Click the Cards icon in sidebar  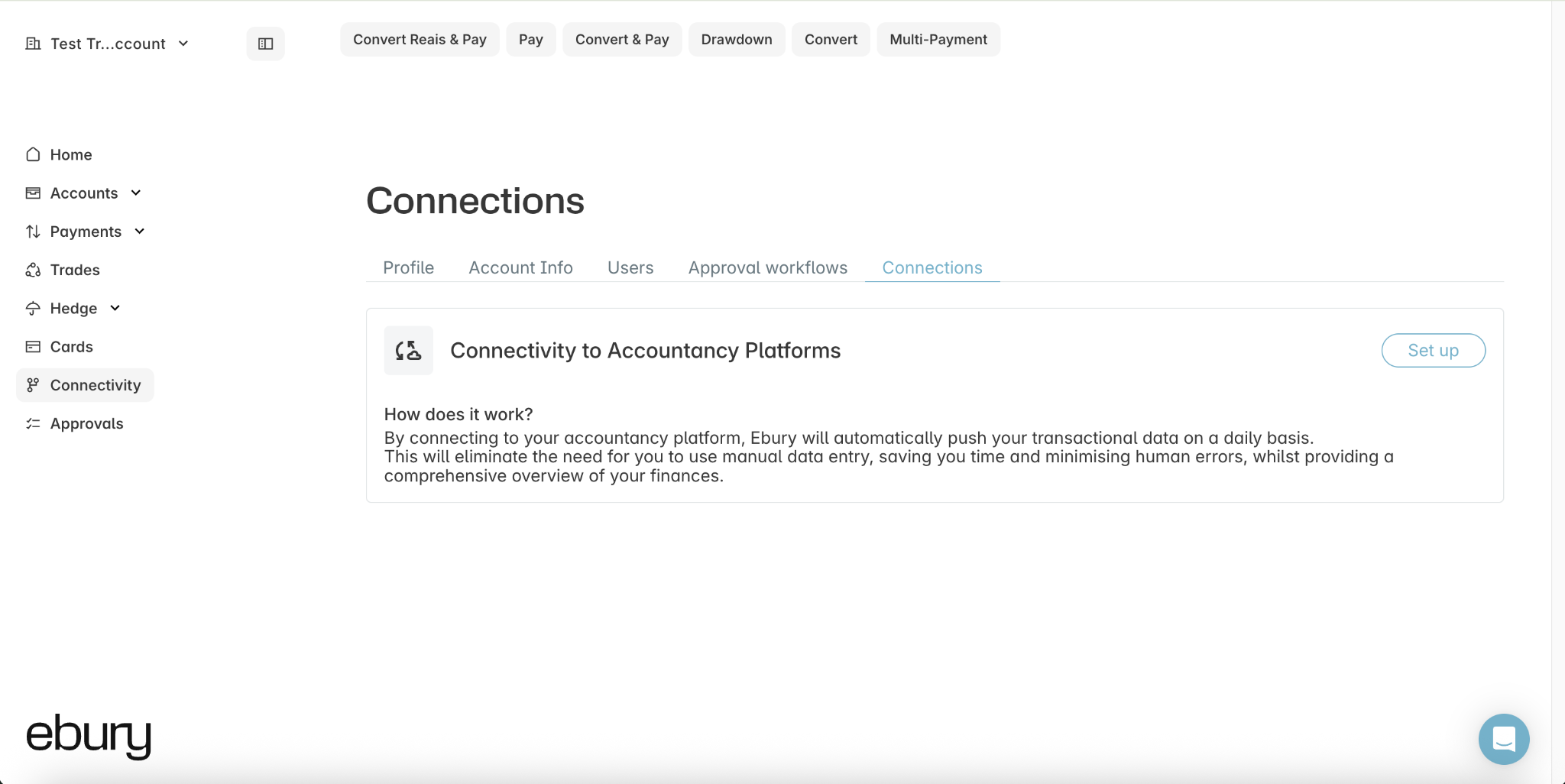(33, 346)
